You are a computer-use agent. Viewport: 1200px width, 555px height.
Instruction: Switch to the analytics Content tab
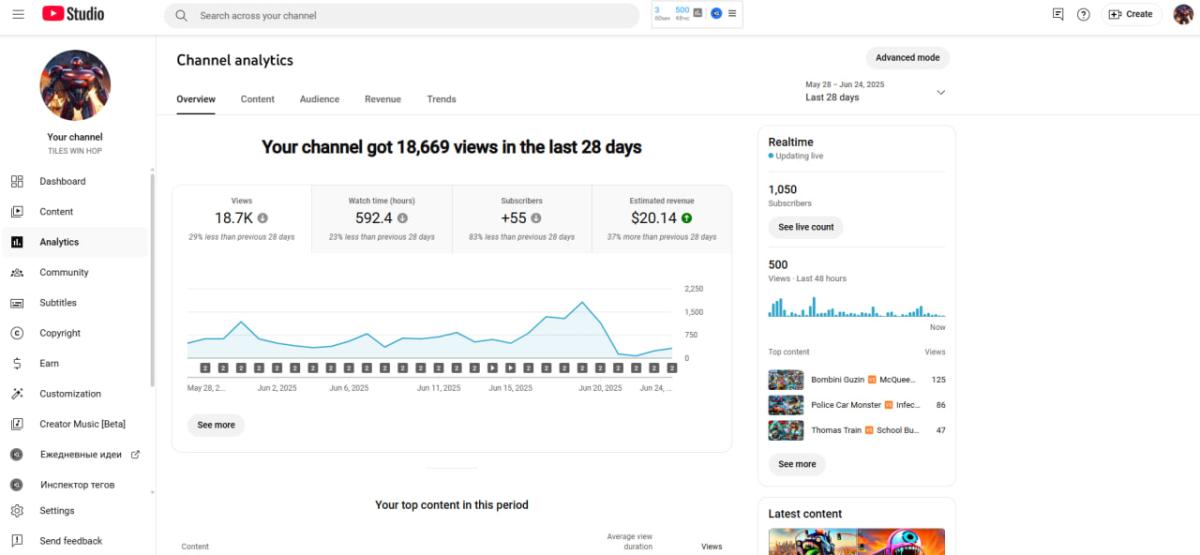point(258,99)
